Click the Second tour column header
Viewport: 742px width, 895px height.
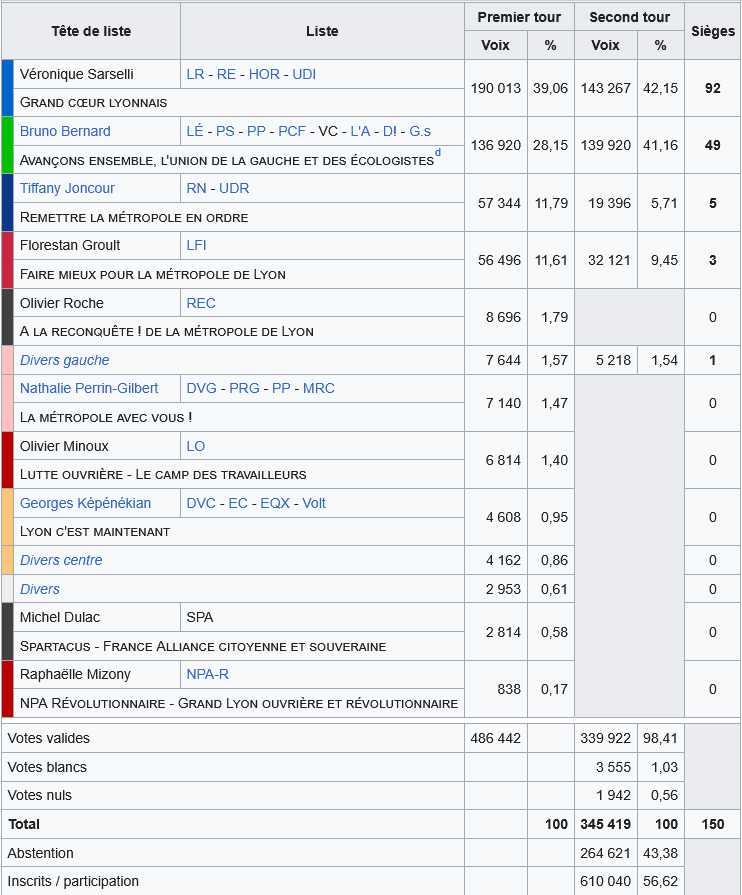pyautogui.click(x=629, y=17)
